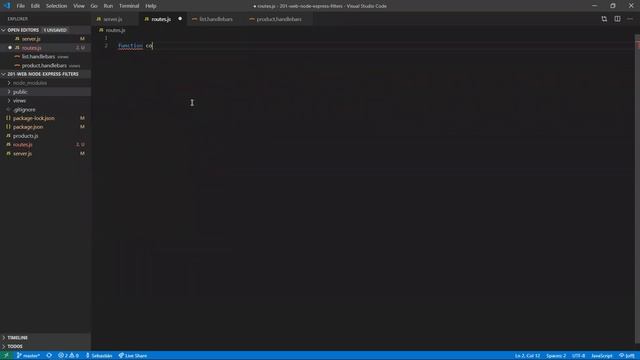Image resolution: width=640 pixels, height=360 pixels.
Task: Click the editor vertical scrollbar
Action: [637, 189]
